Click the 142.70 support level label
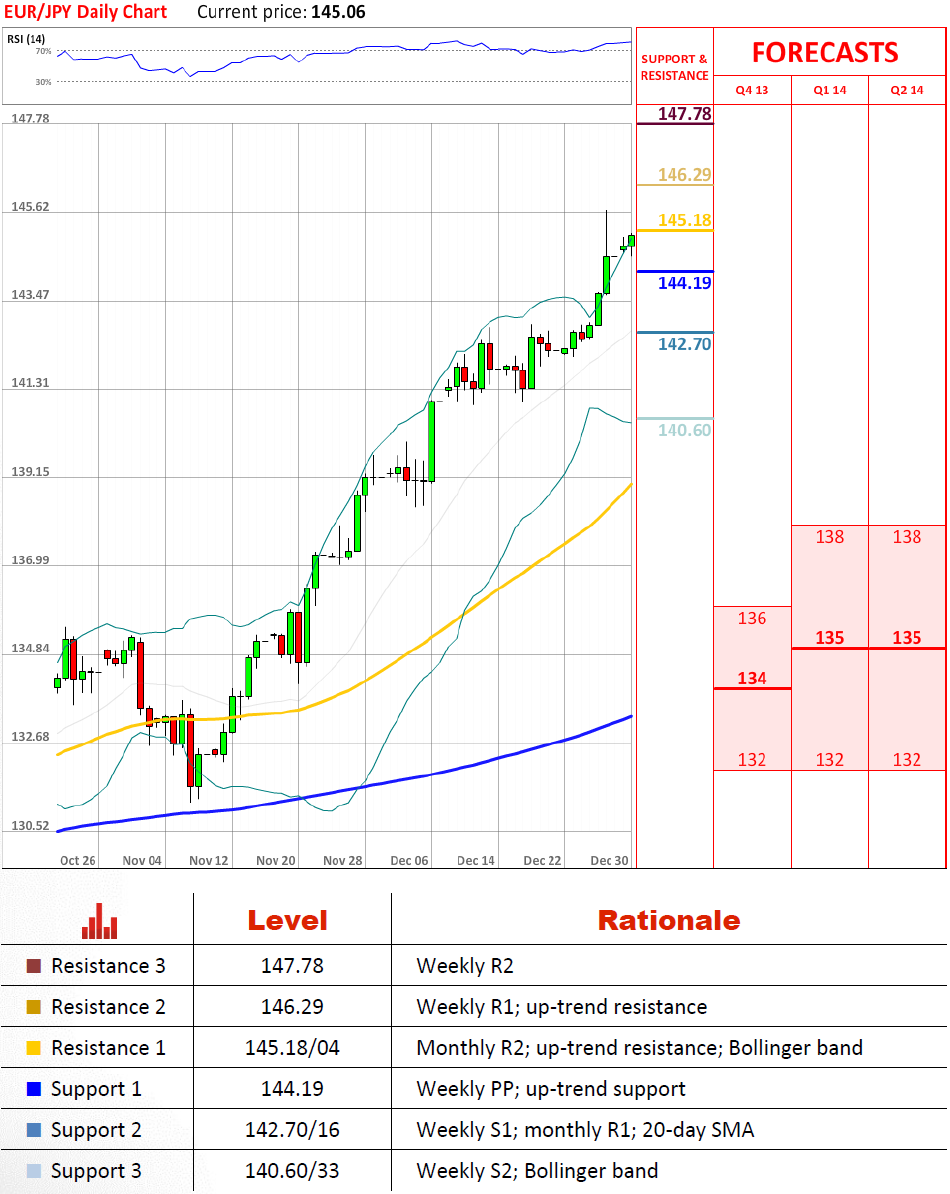Viewport: 950px width, 1194px height. pyautogui.click(x=684, y=344)
